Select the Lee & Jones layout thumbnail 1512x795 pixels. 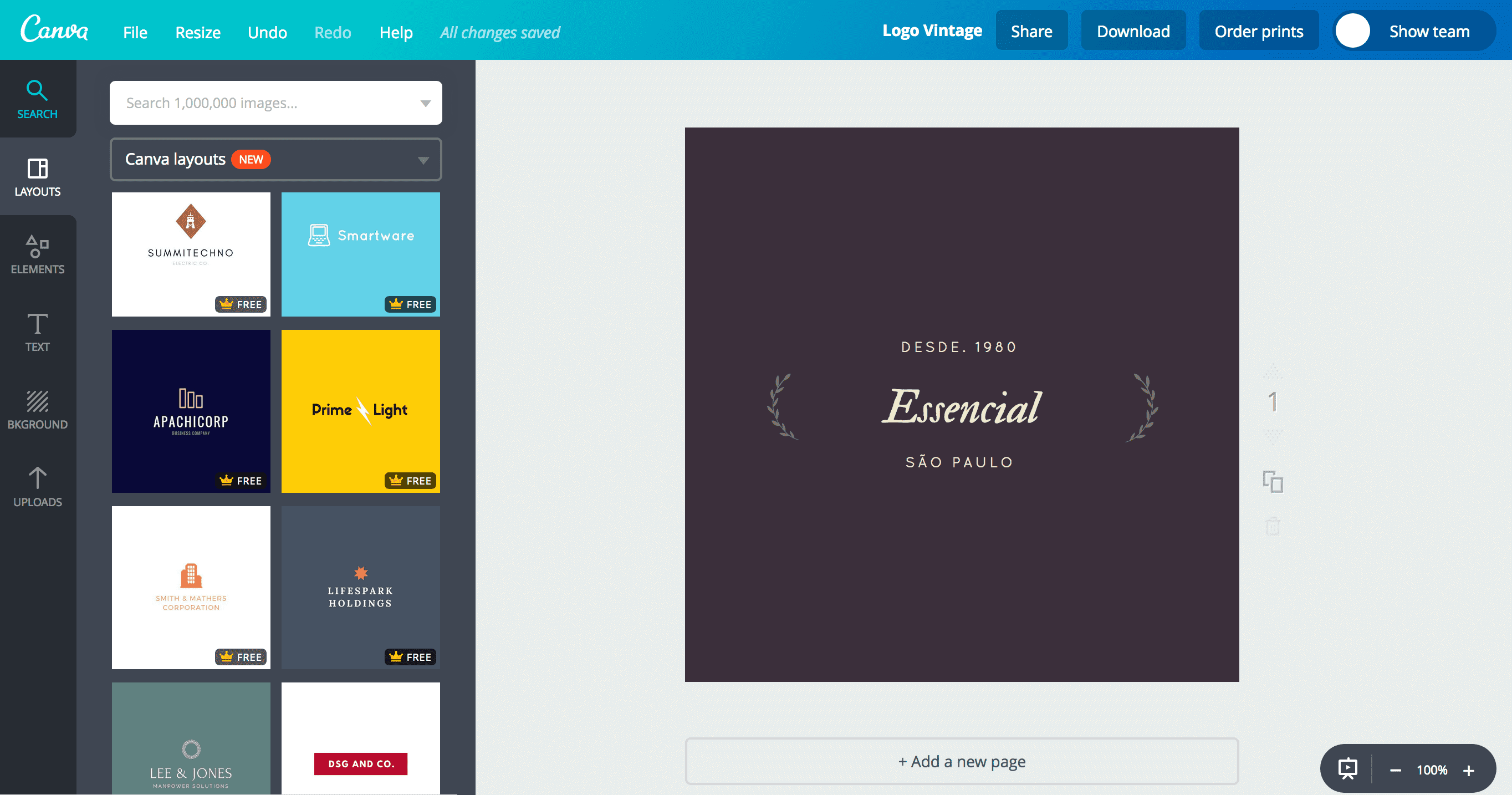pos(191,738)
